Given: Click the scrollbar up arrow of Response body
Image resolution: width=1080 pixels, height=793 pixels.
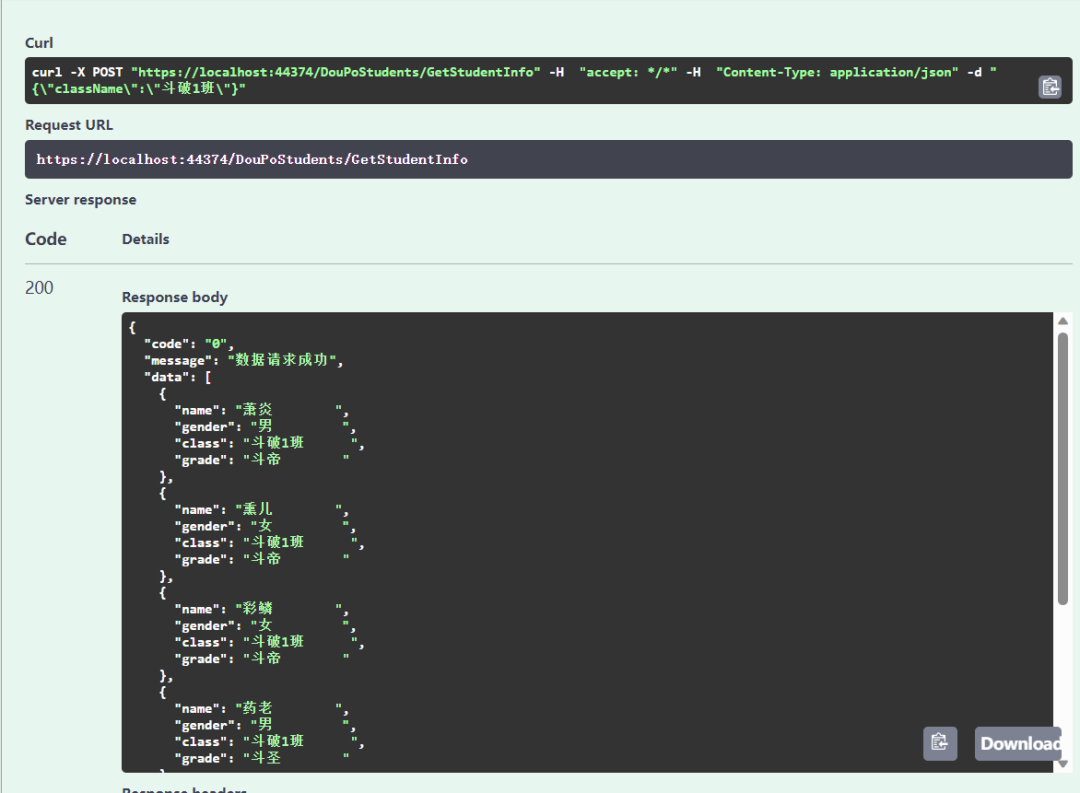Looking at the screenshot, I should 1061,320.
